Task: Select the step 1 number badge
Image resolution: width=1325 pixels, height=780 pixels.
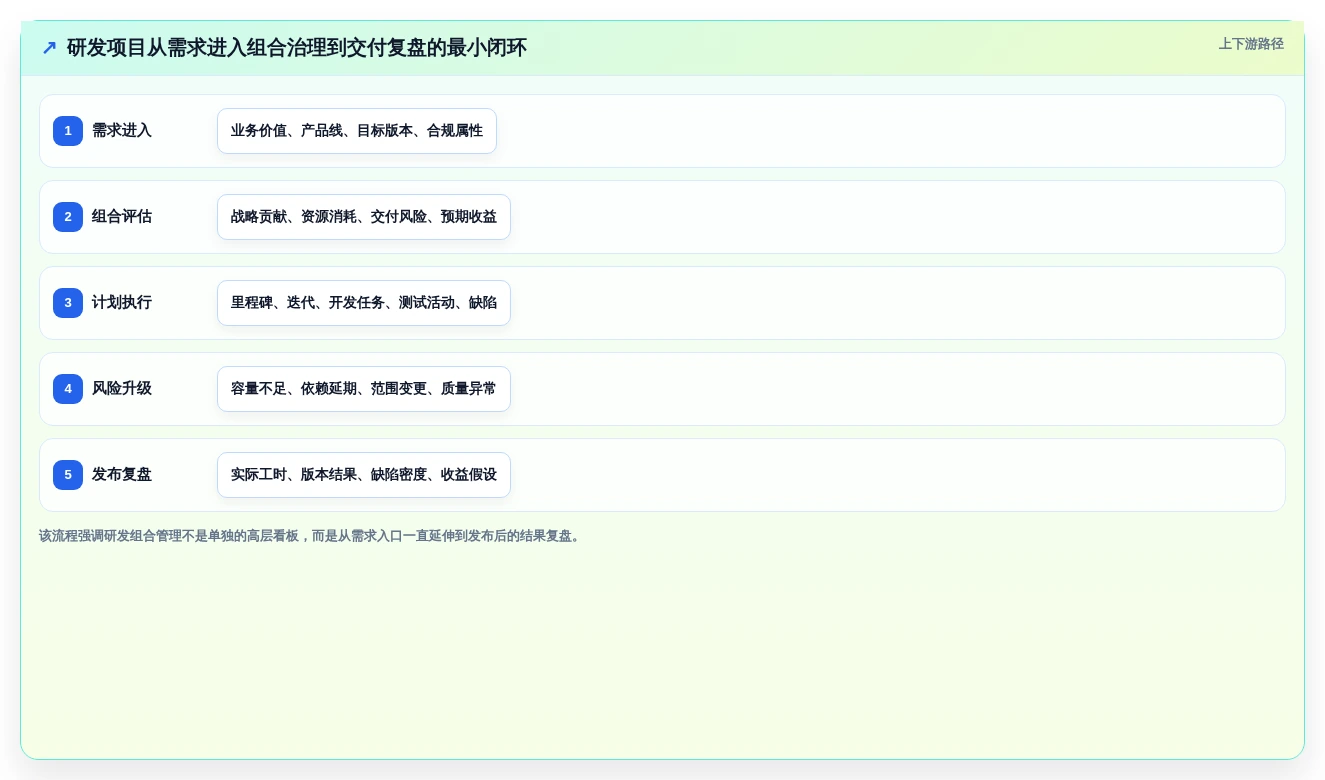Action: pyautogui.click(x=68, y=131)
